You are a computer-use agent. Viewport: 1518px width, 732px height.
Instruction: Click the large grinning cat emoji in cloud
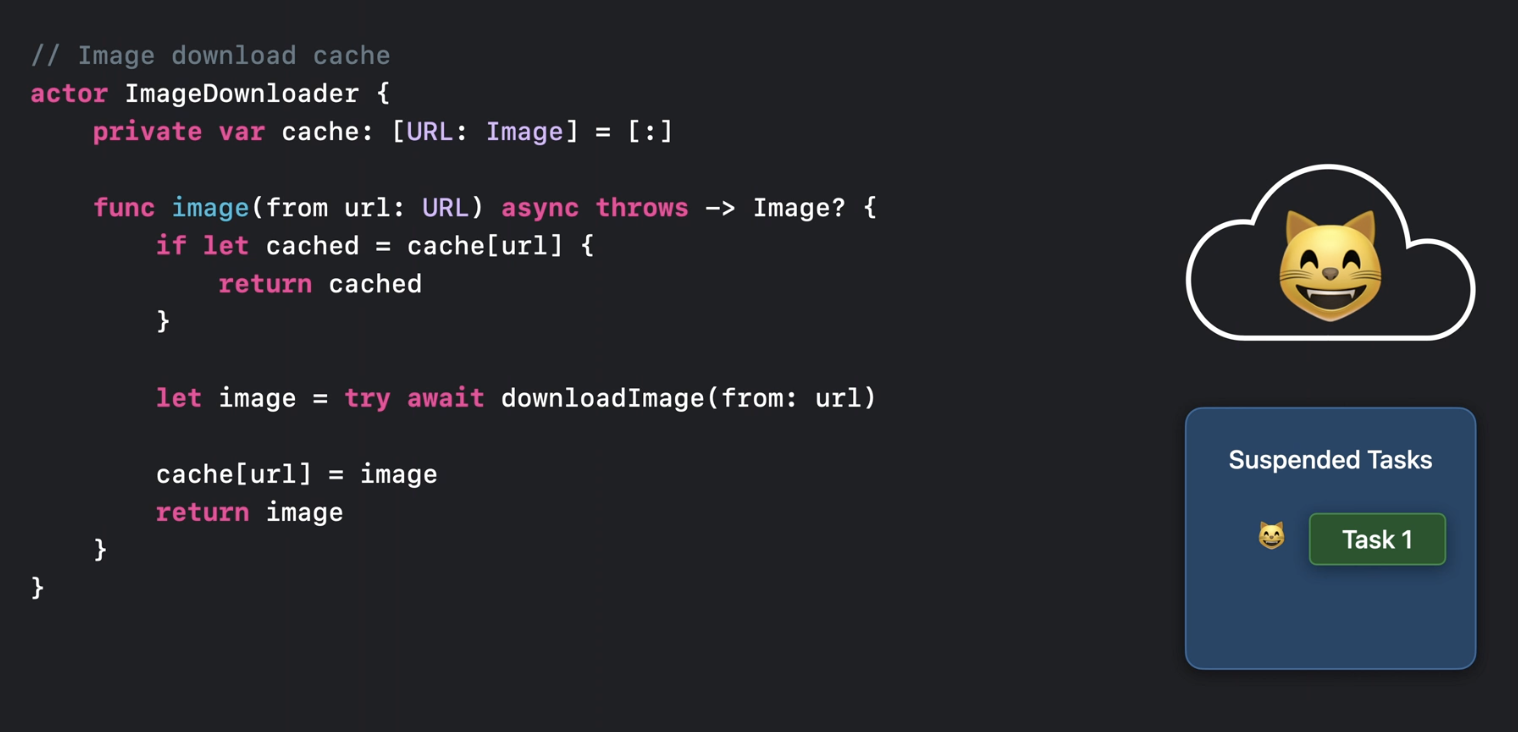click(1330, 266)
